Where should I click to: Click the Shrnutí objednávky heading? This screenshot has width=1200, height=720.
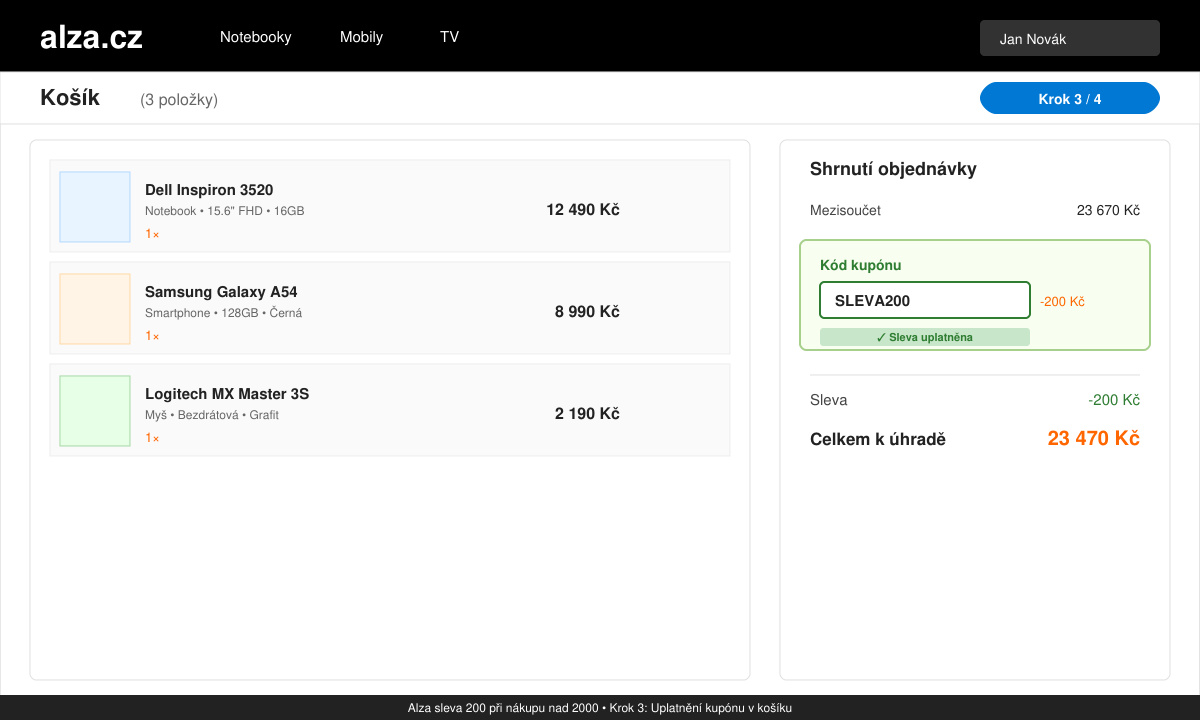click(x=893, y=169)
